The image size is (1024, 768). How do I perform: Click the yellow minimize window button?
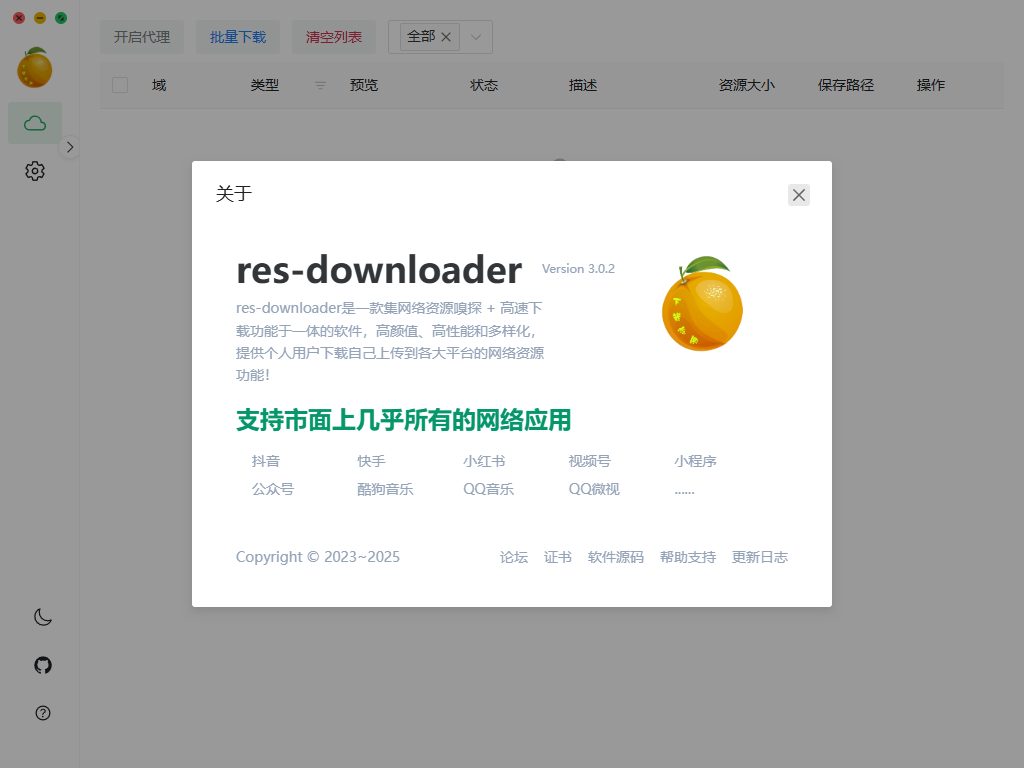point(40,18)
